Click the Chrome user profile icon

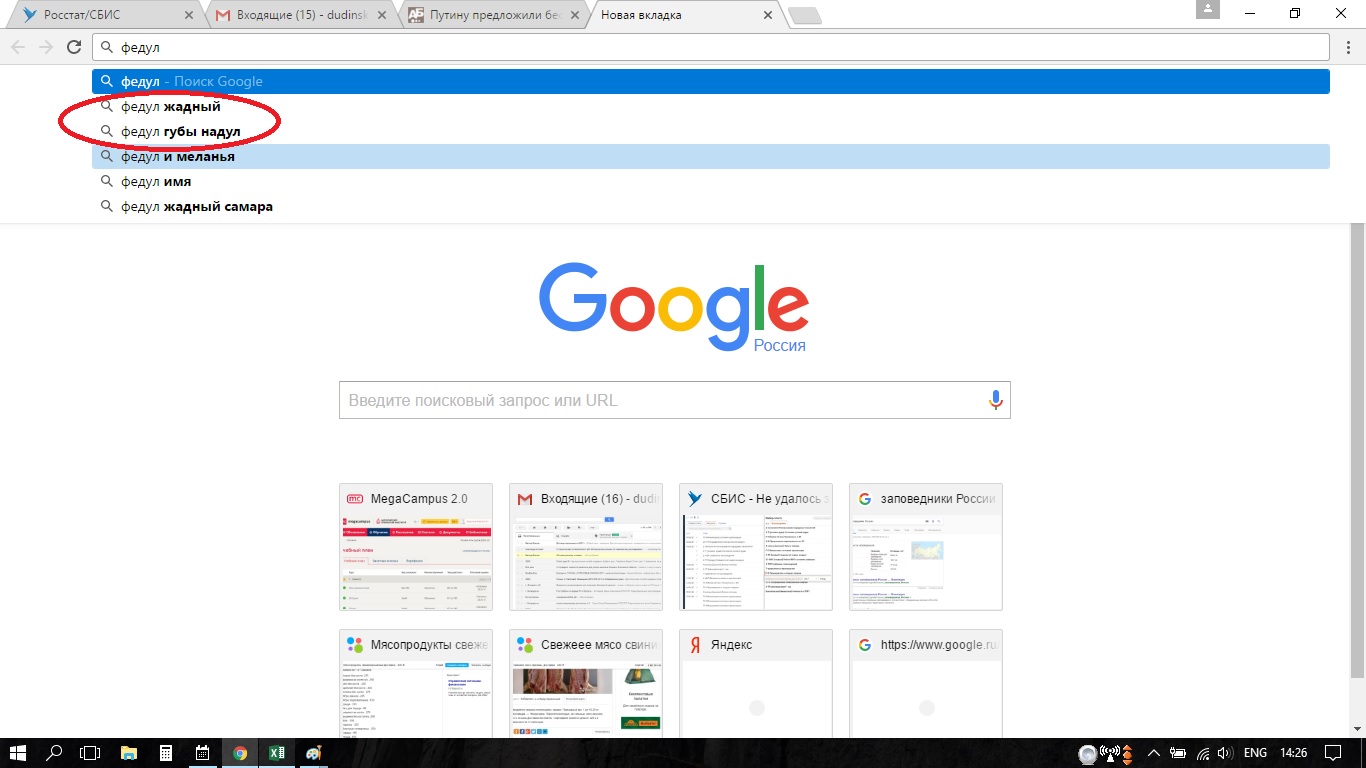point(1208,10)
